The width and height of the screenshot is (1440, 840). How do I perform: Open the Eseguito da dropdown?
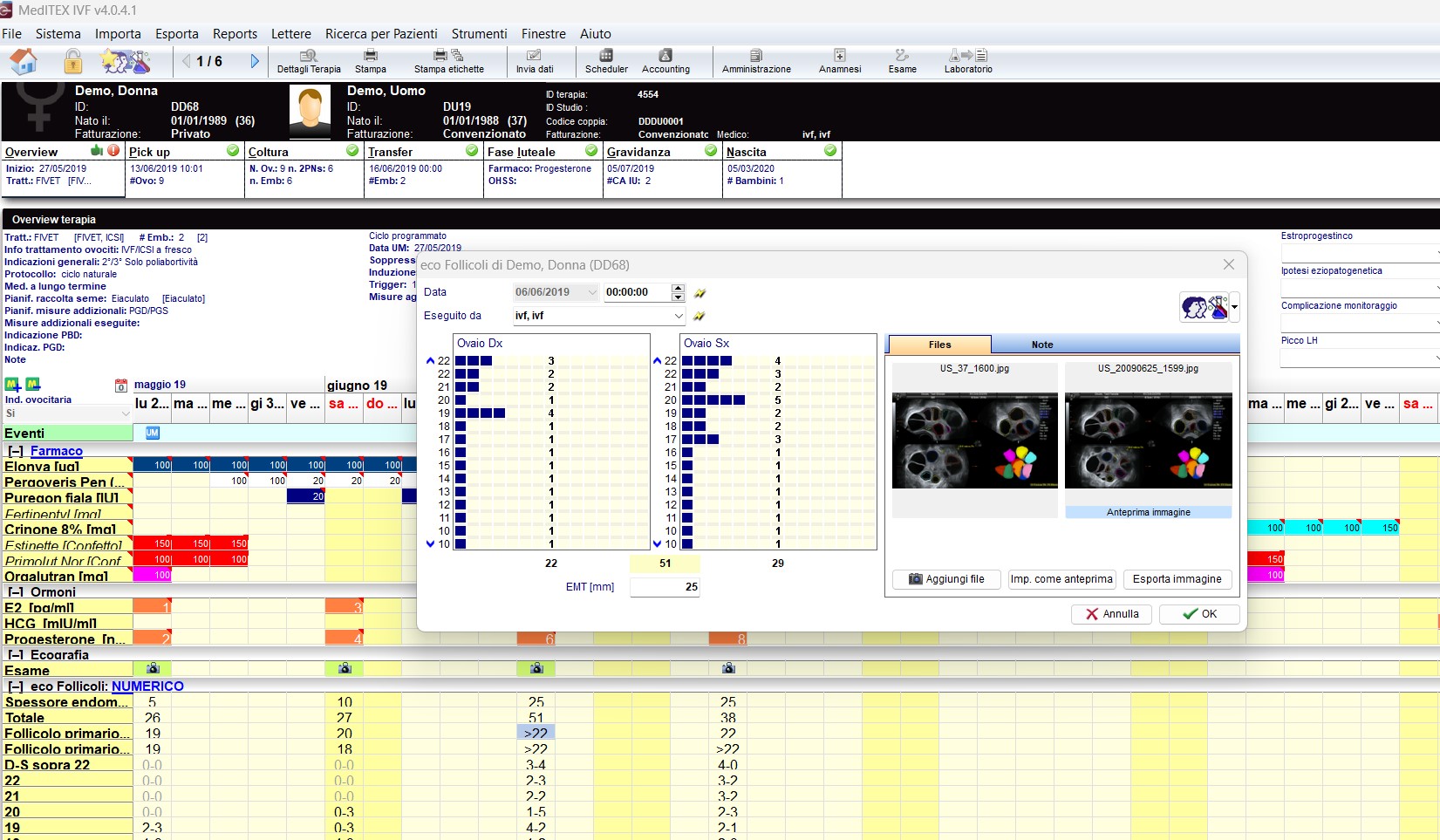[x=678, y=316]
